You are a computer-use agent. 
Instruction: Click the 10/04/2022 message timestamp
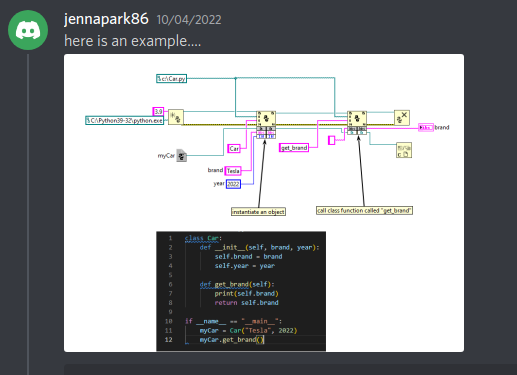point(189,20)
